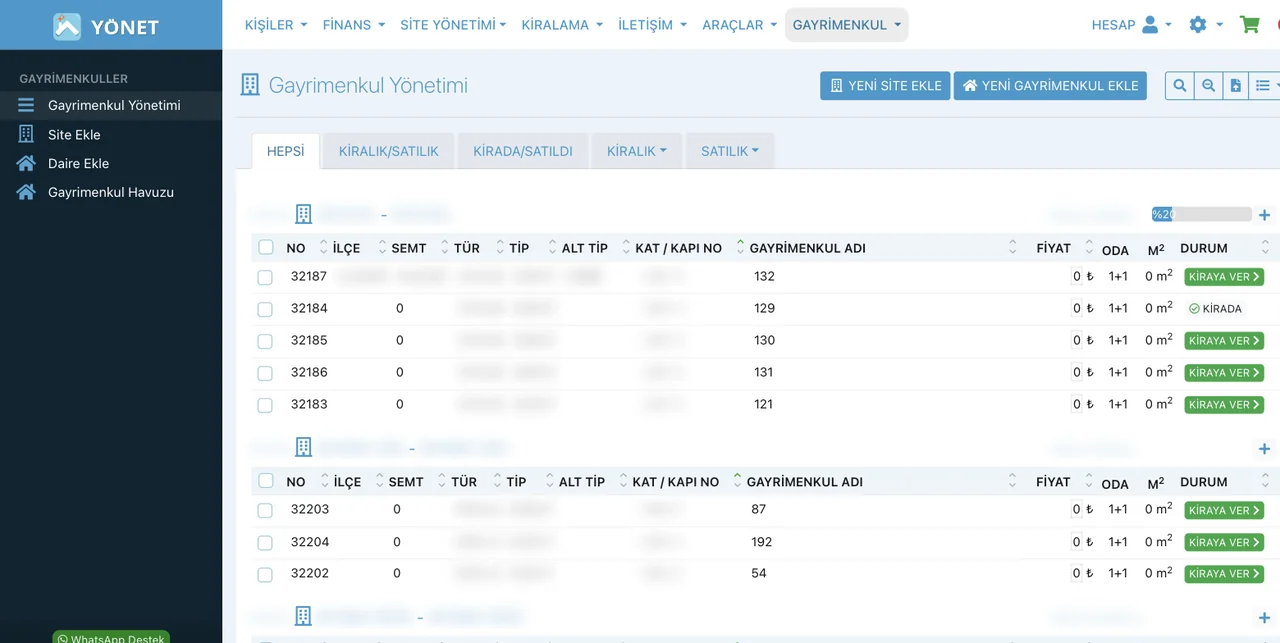The width and height of the screenshot is (1280, 643).
Task: Click the zoom-out magnifier toolbar icon
Action: [1208, 86]
